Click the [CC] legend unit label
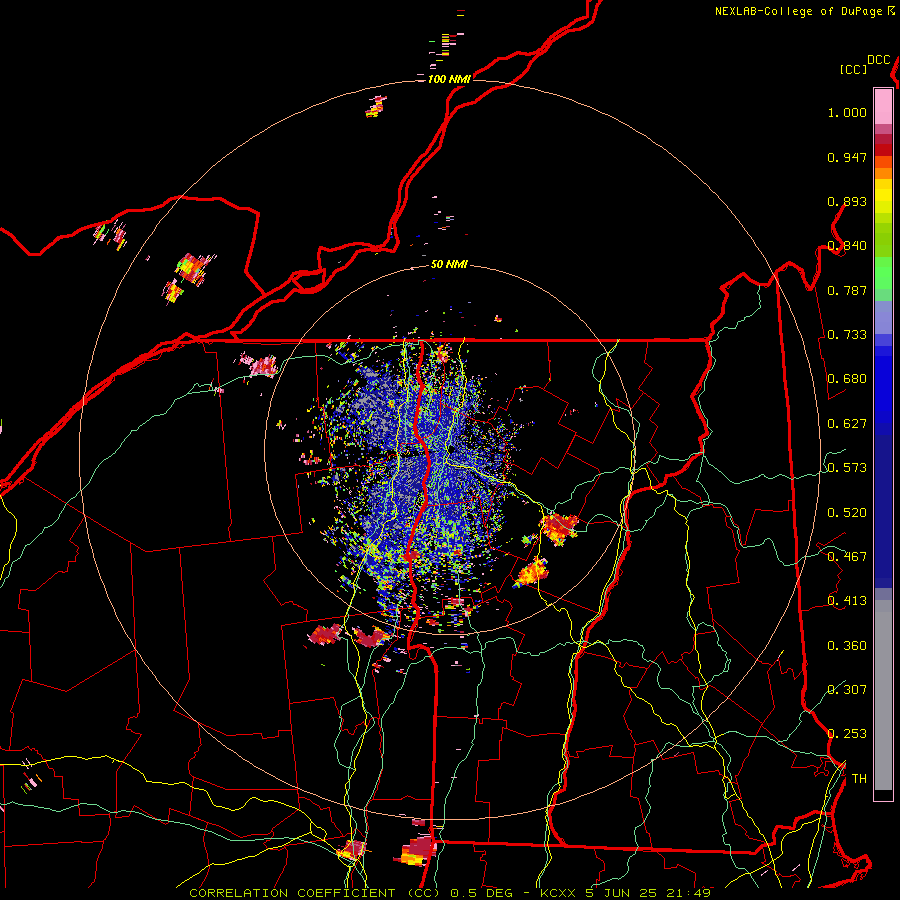900x900 pixels. pos(853,69)
